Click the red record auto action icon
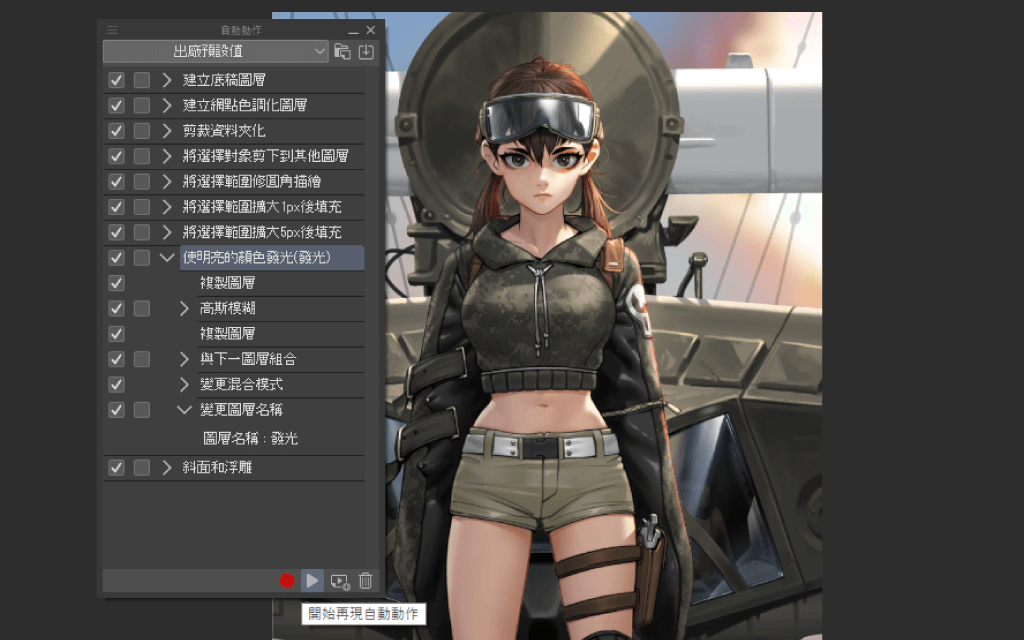 287,580
